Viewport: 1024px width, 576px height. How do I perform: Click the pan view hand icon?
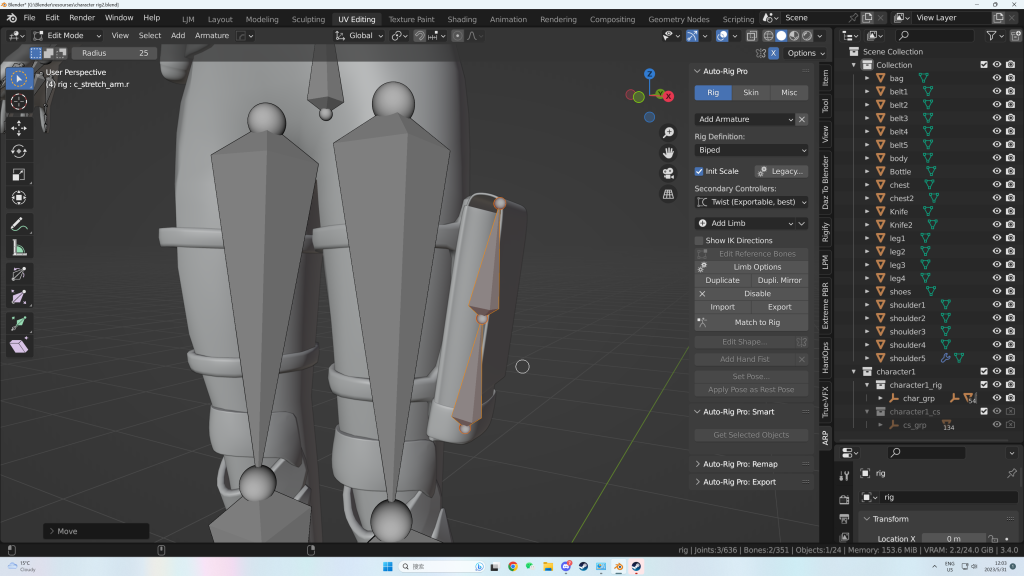coord(668,153)
